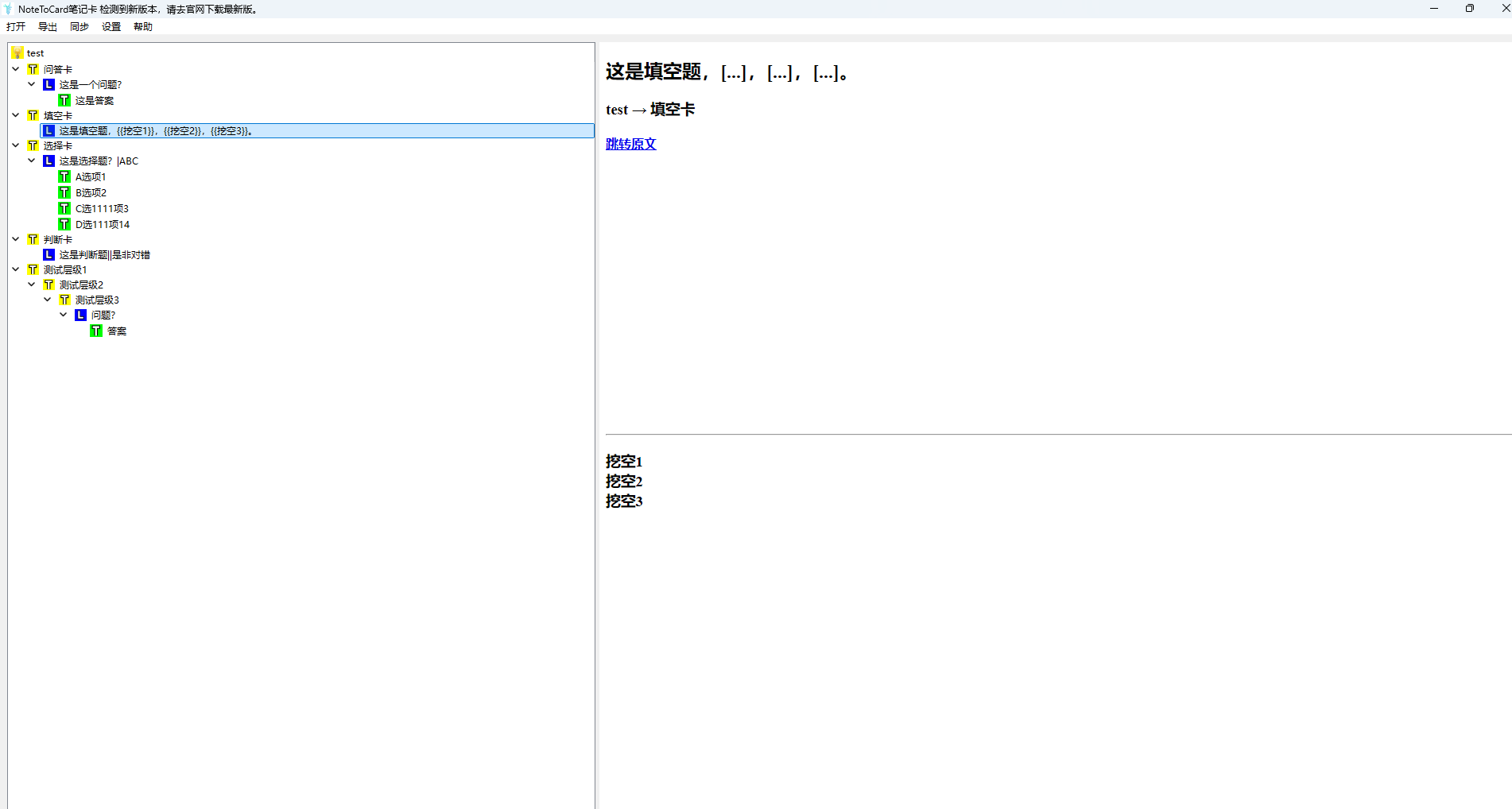Click the blue L icon beside 这是选择题?

pyautogui.click(x=49, y=161)
